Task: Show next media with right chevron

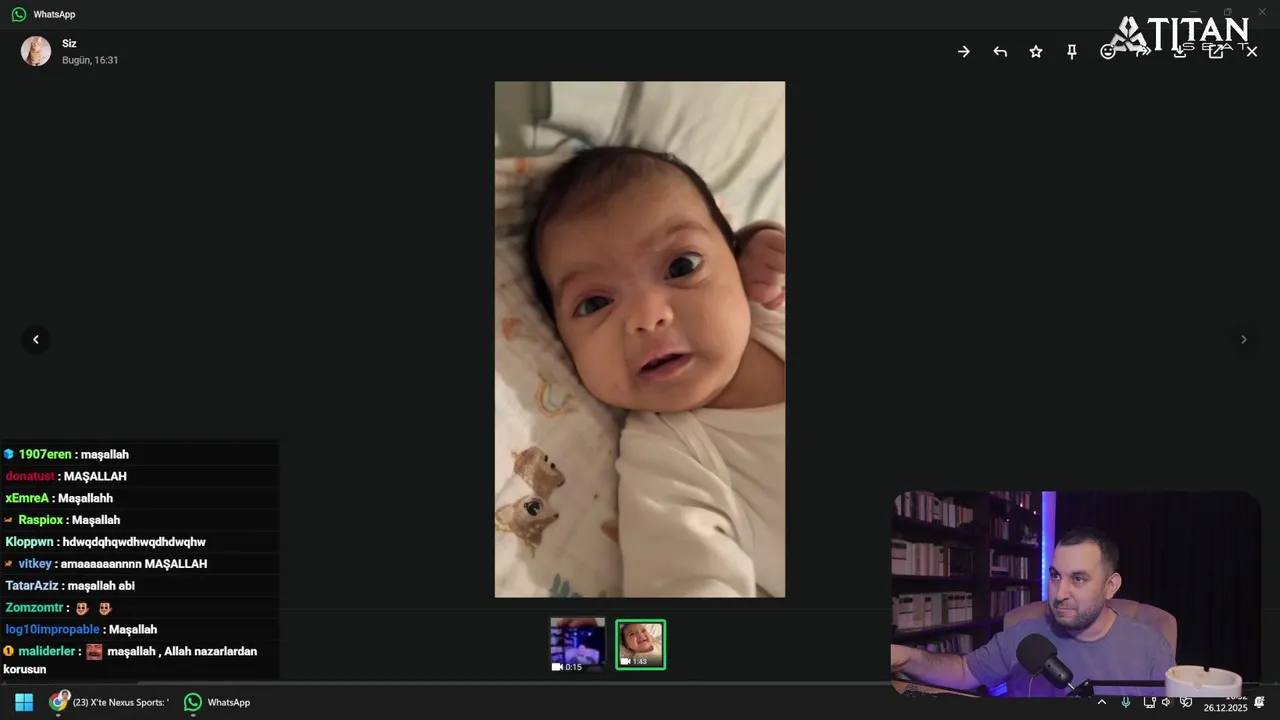Action: [x=1244, y=340]
